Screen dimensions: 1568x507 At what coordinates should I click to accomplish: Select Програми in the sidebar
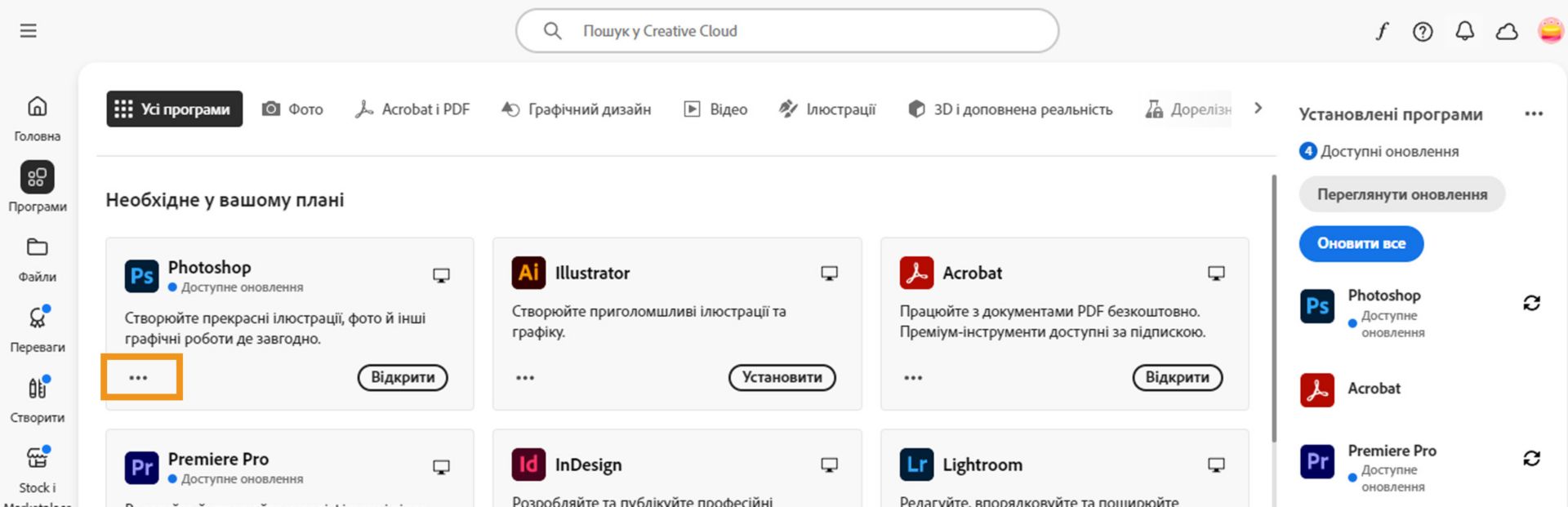click(38, 187)
